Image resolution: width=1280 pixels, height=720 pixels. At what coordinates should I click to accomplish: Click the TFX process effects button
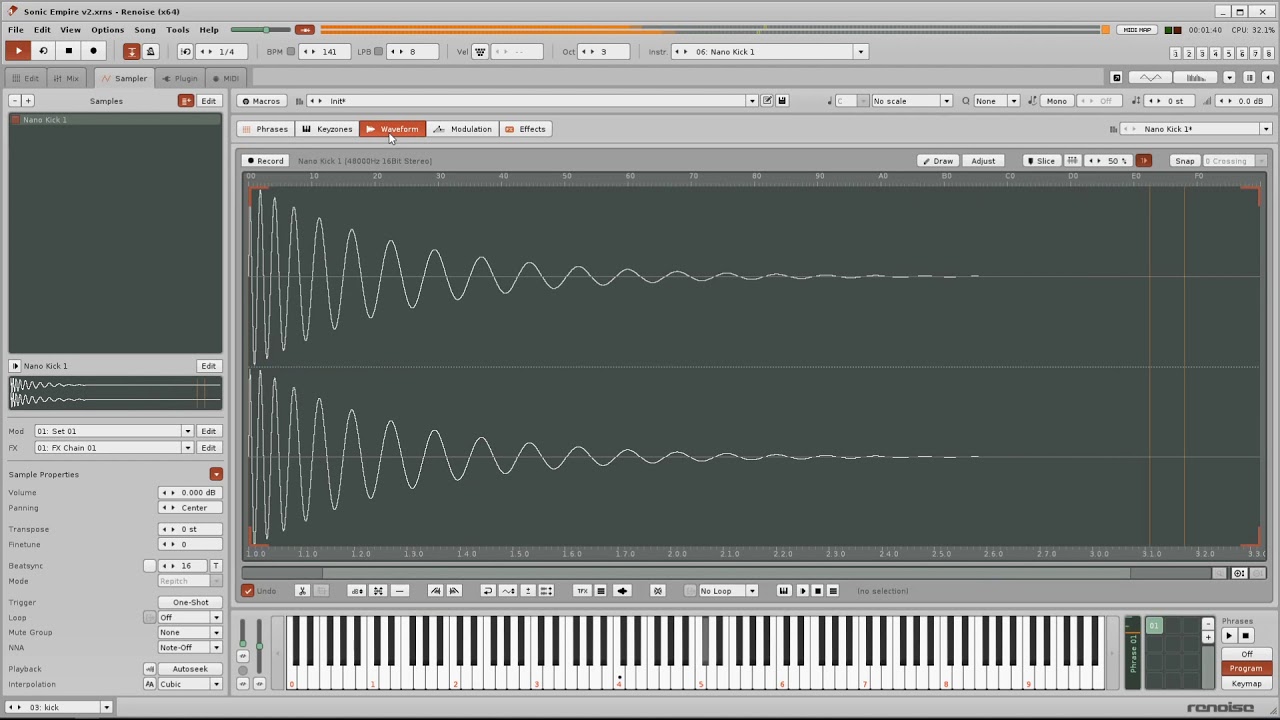582,591
